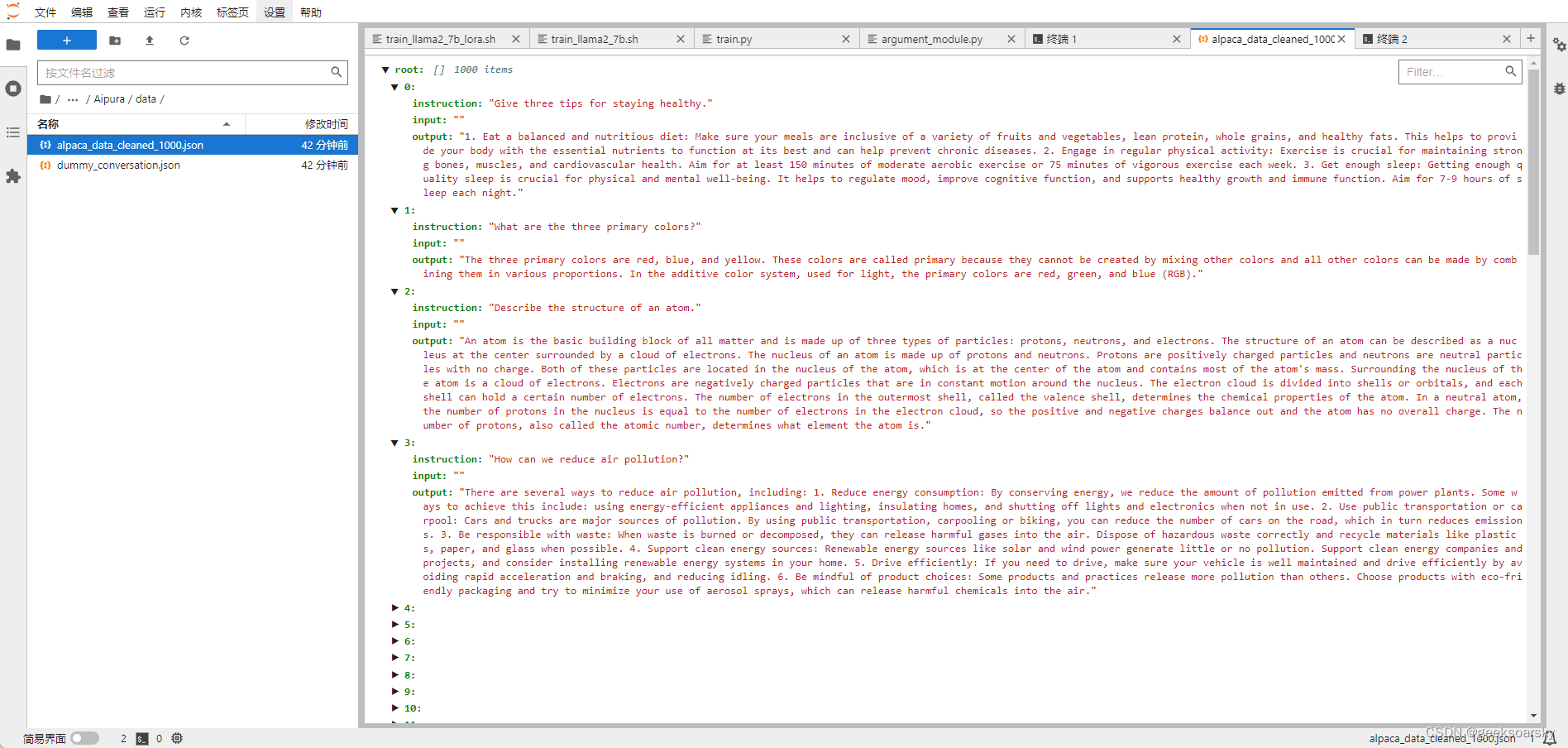The height and width of the screenshot is (748, 1568).
Task: Collapse JSON item 1
Action: [395, 210]
